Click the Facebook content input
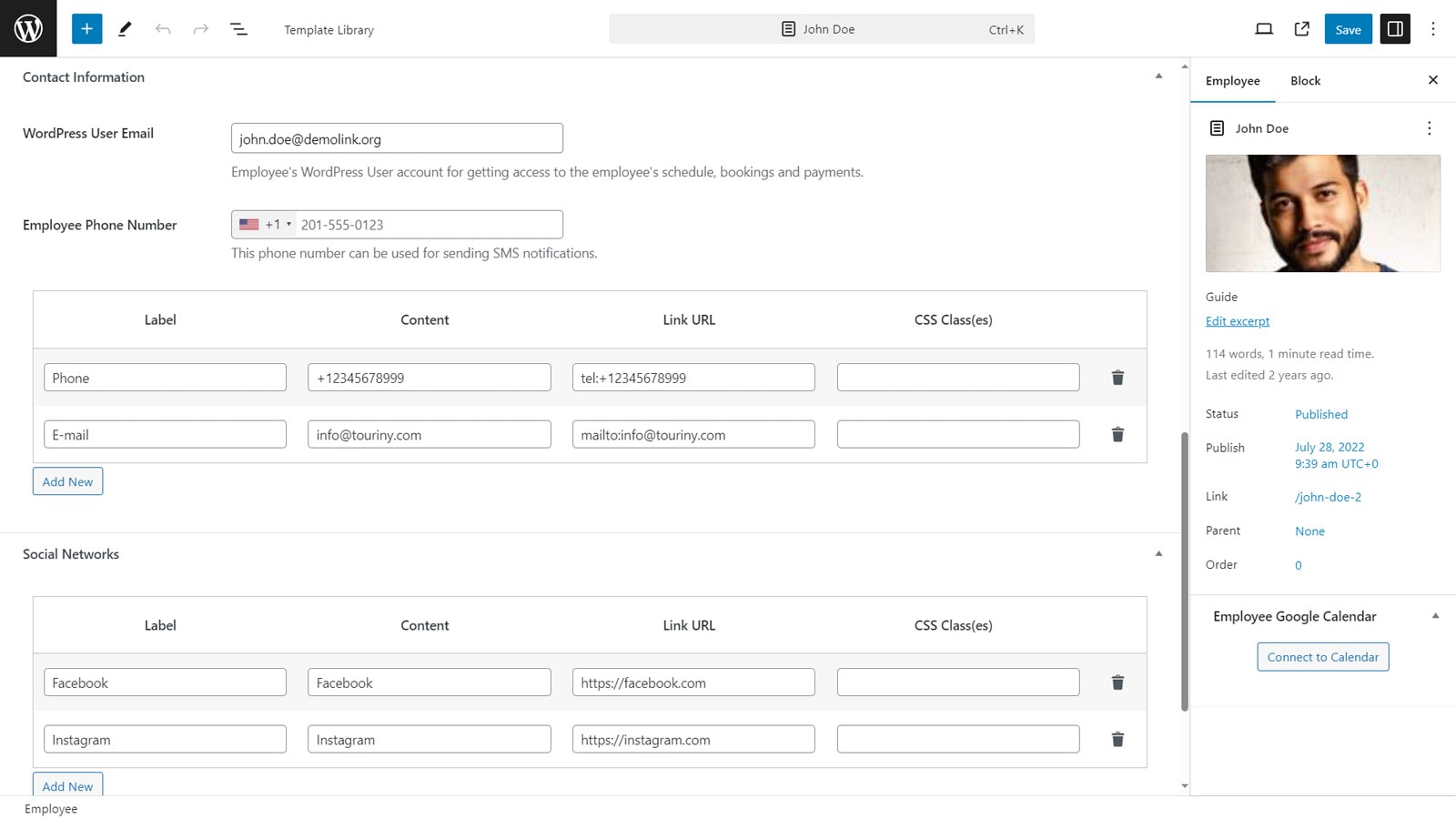Screen dimensions: 1456x819 point(429,682)
